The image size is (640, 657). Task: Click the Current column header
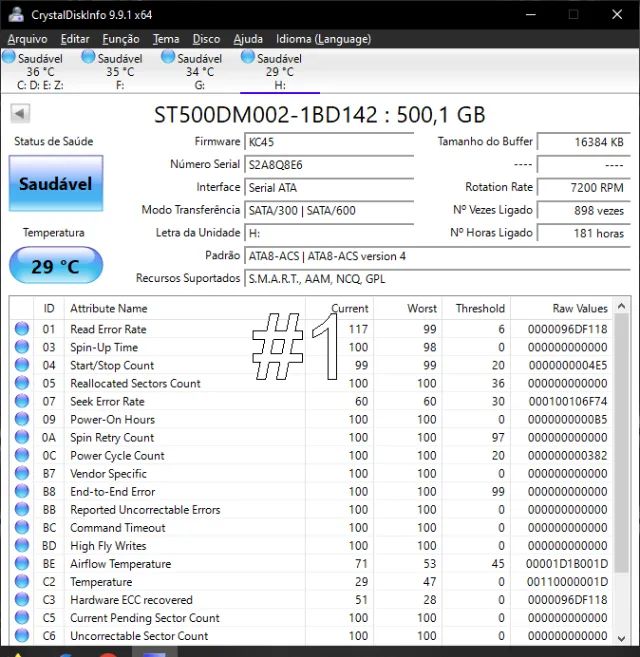[x=339, y=308]
